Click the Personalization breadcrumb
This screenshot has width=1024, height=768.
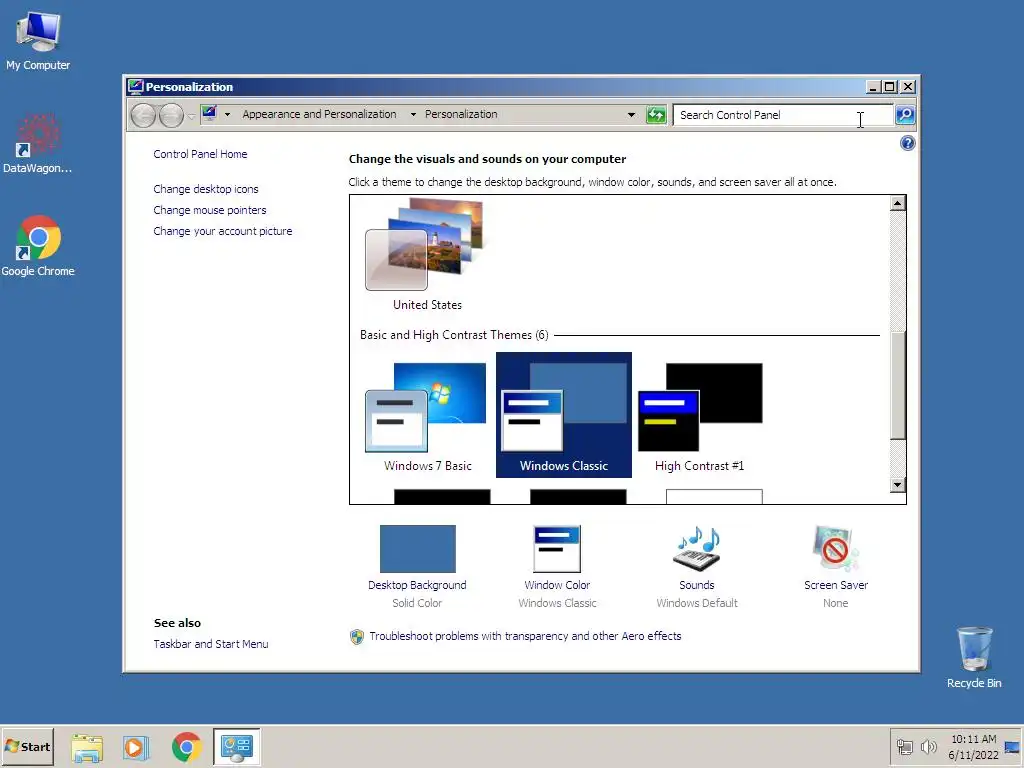[461, 114]
